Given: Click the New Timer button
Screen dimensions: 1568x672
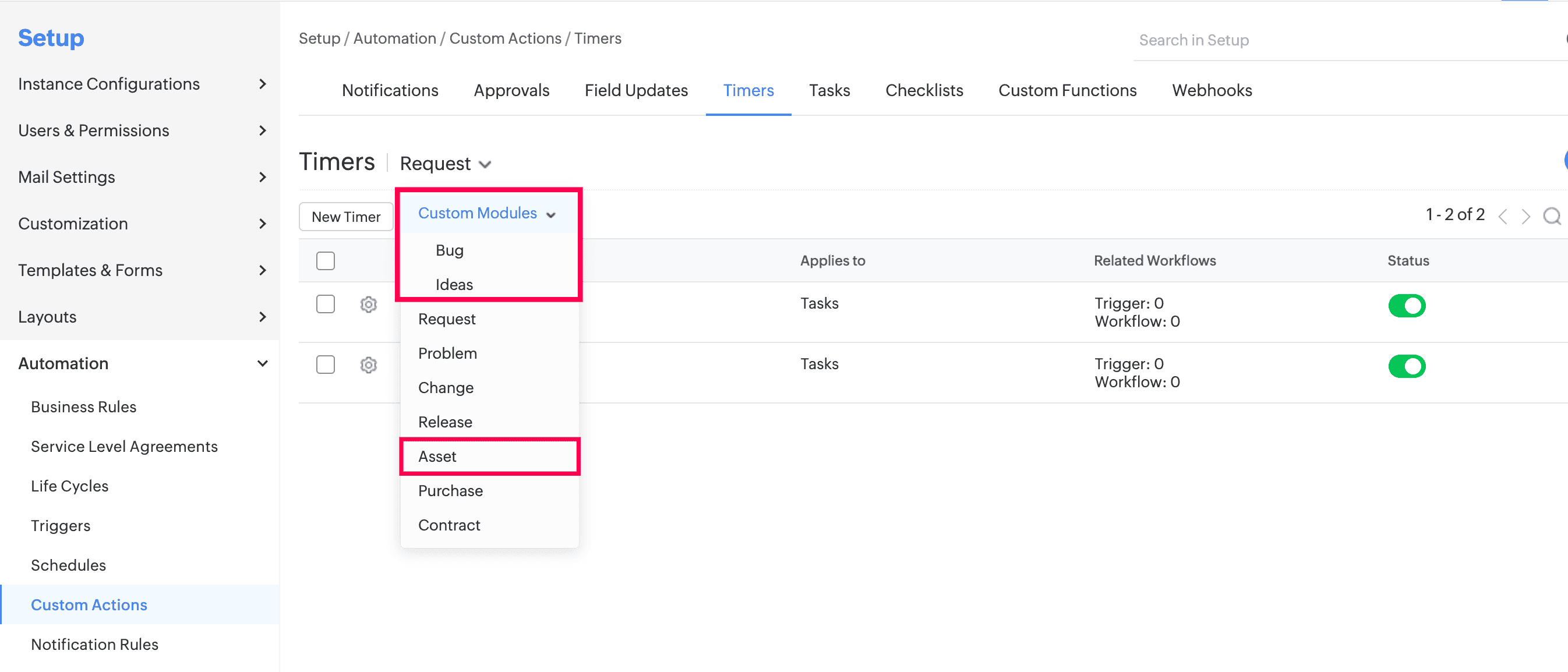Looking at the screenshot, I should [x=346, y=217].
